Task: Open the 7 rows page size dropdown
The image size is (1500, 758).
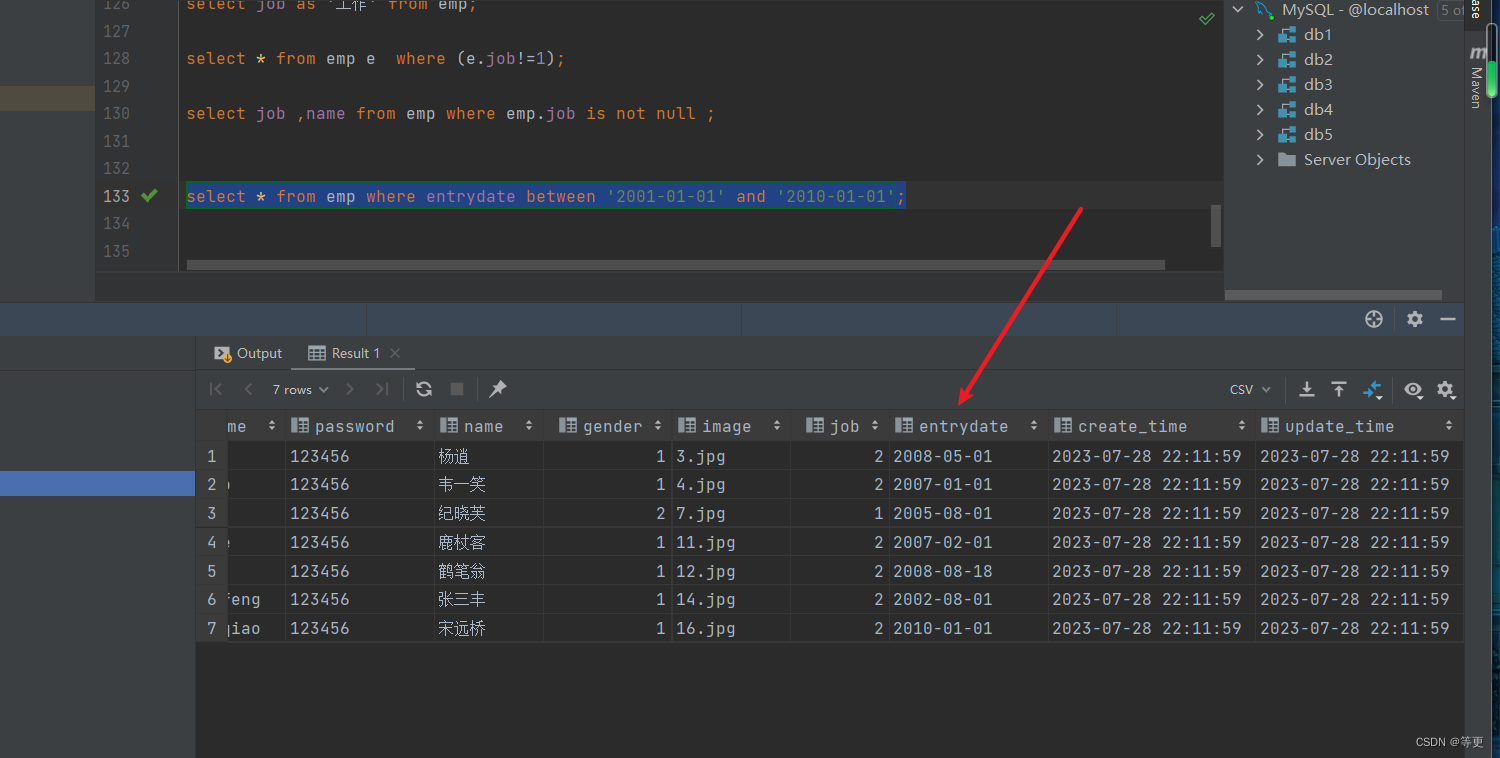Action: point(300,389)
